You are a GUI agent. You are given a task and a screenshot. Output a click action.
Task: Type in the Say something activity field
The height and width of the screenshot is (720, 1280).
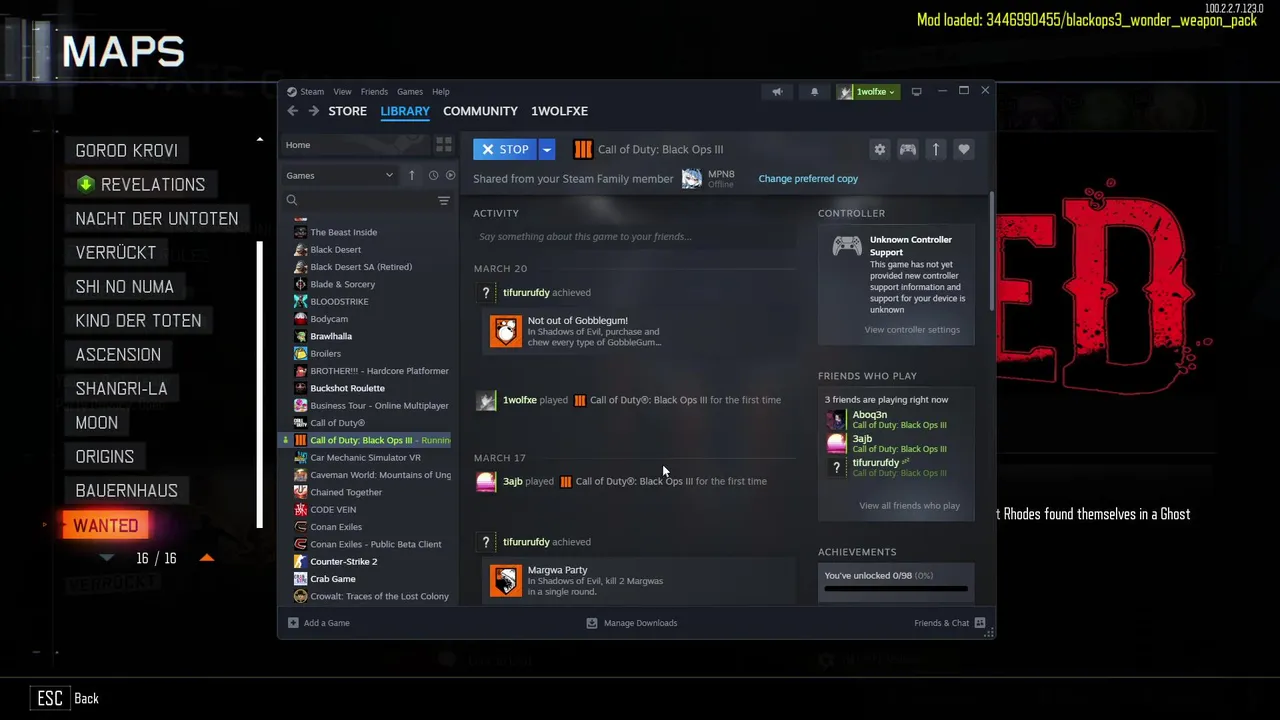[635, 237]
